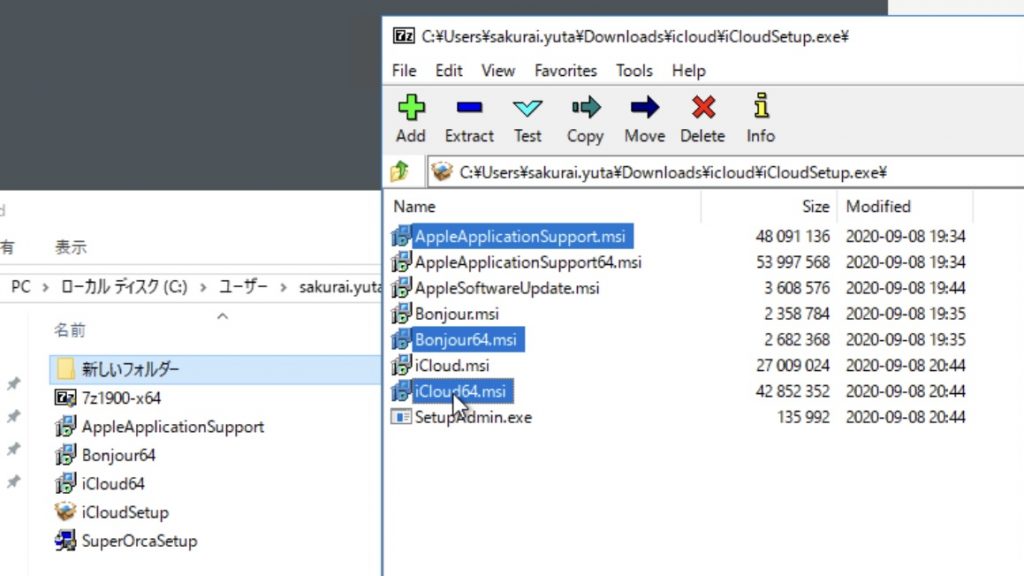Viewport: 1024px width, 576px height.
Task: Click ユーザー in the Explorer breadcrumb
Action: (x=243, y=287)
